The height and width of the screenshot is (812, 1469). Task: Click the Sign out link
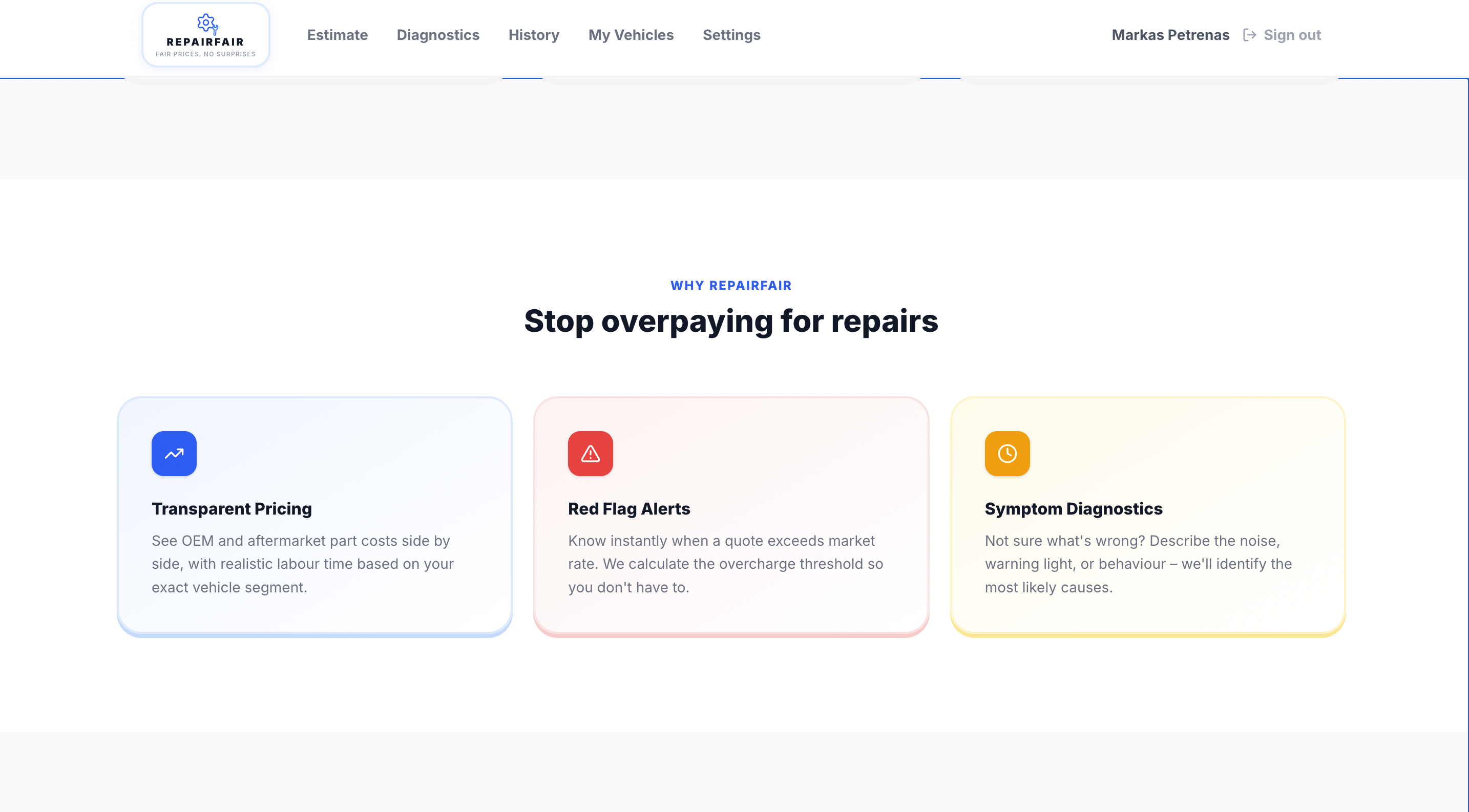click(1292, 35)
